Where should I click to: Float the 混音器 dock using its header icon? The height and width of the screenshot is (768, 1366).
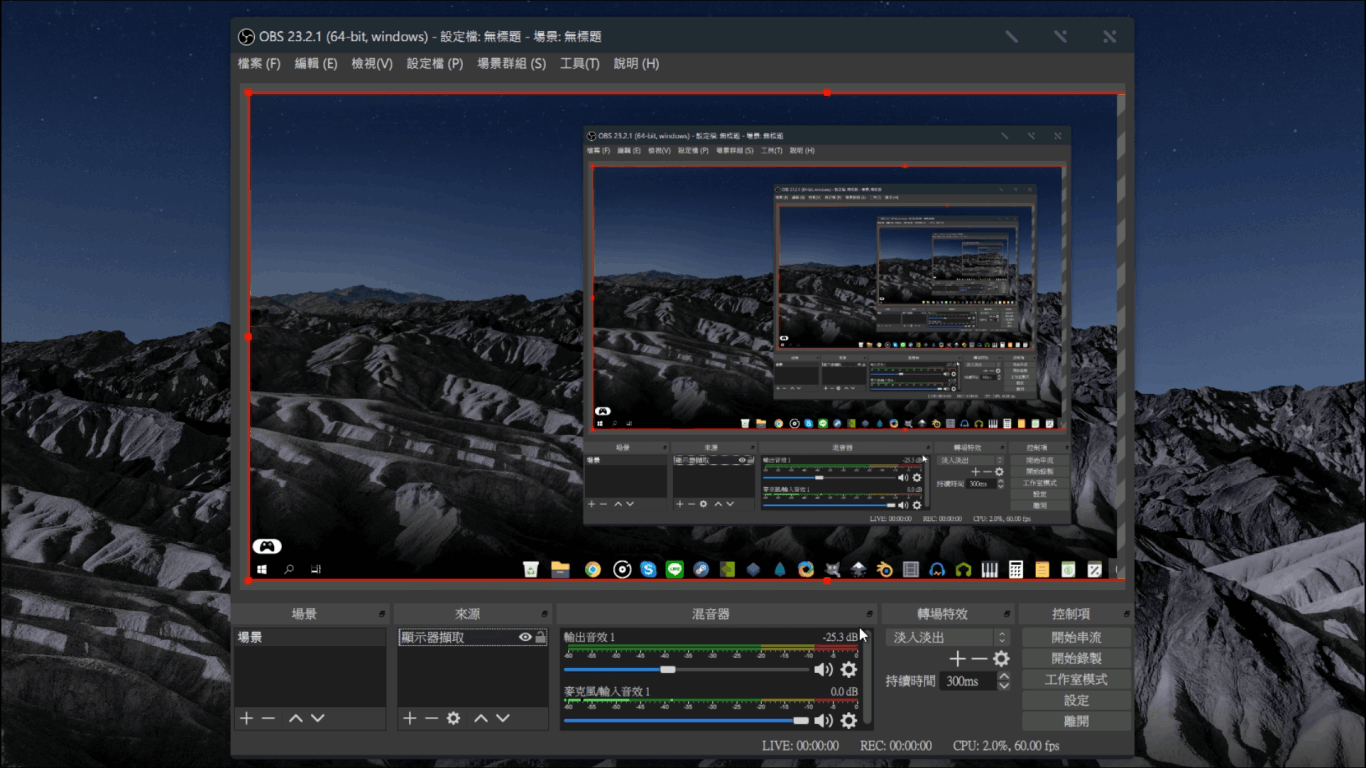pyautogui.click(x=869, y=614)
